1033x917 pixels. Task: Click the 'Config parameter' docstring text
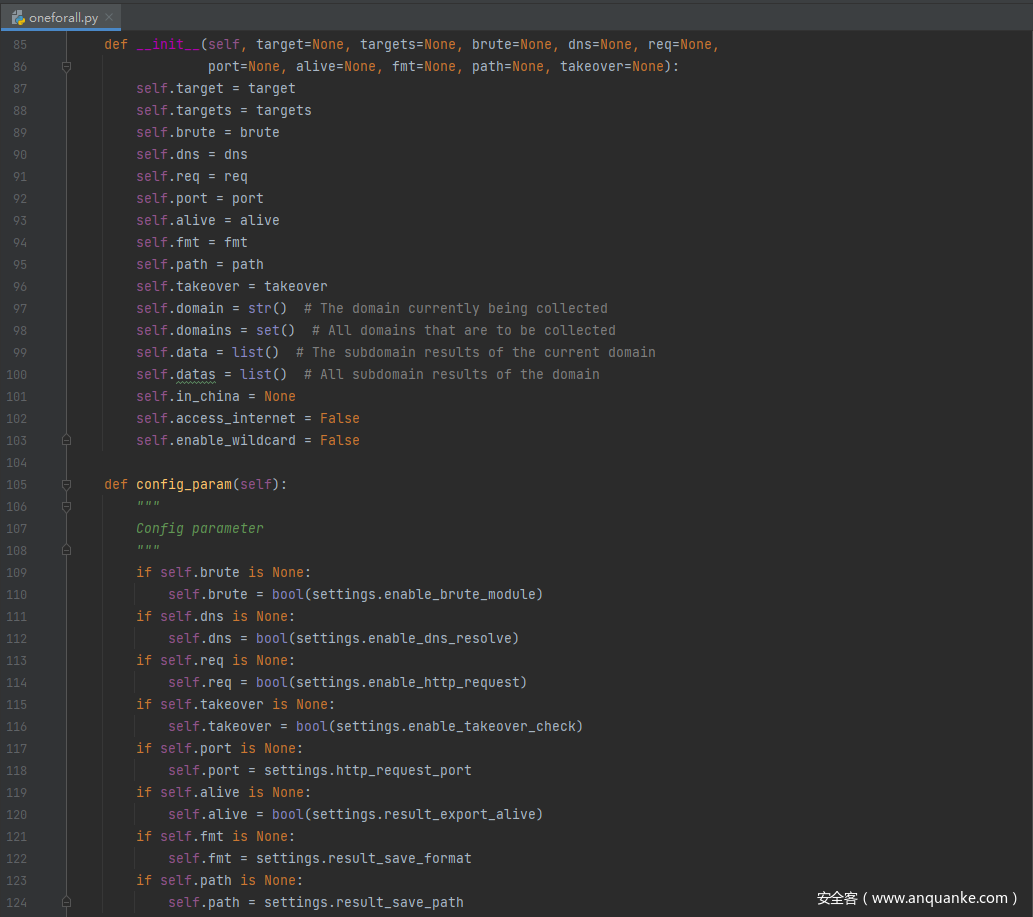199,528
